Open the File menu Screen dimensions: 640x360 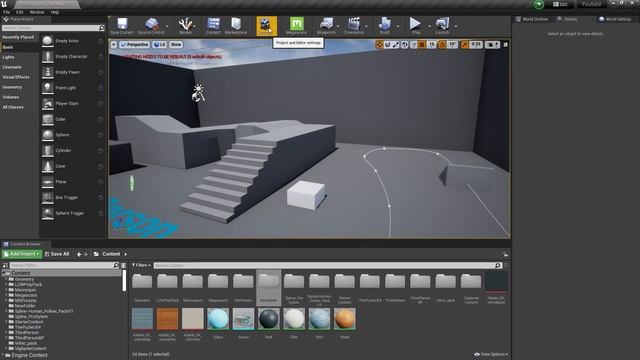(x=7, y=12)
